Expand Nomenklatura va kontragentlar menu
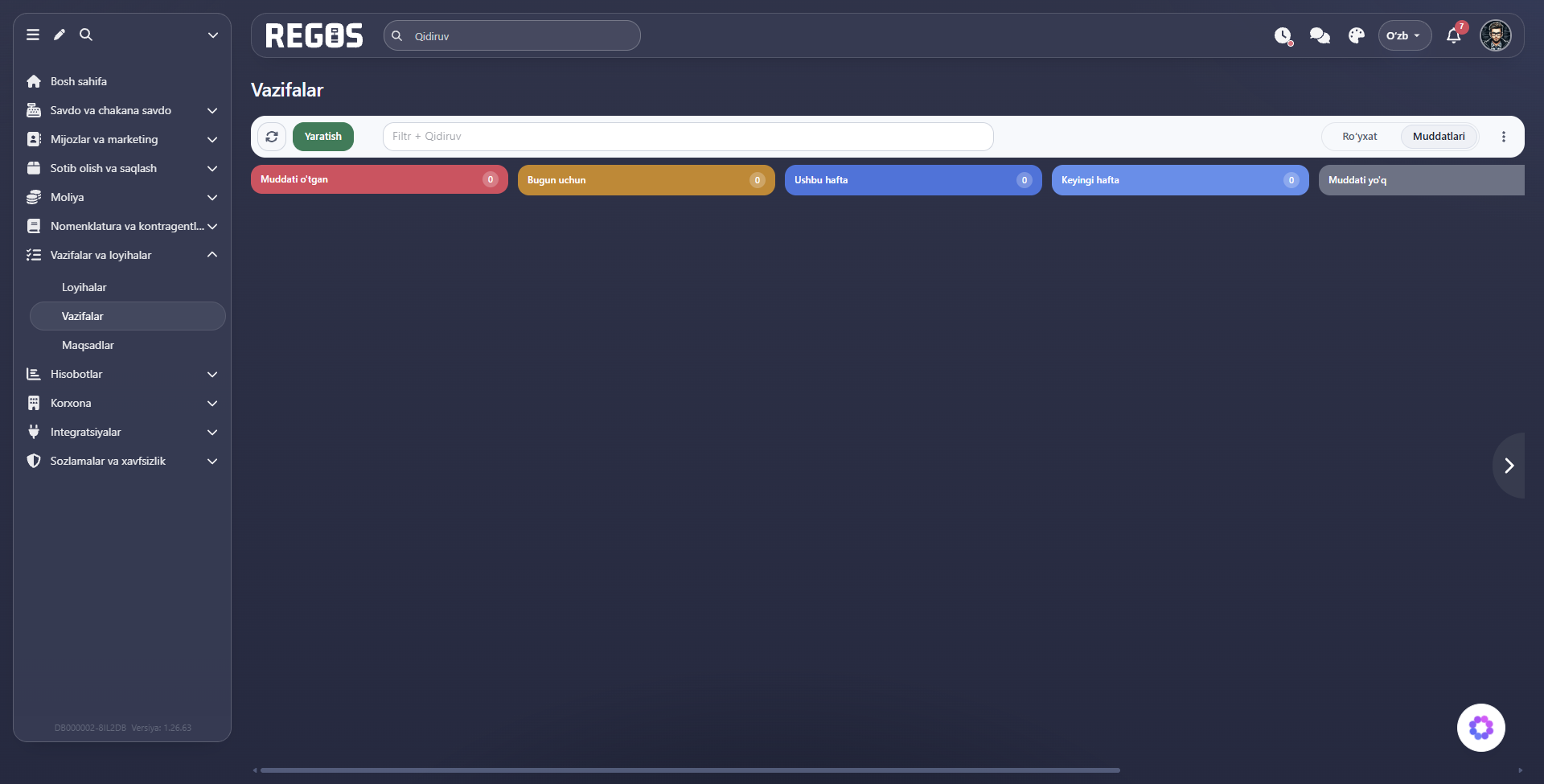The height and width of the screenshot is (784, 1544). pyautogui.click(x=122, y=226)
